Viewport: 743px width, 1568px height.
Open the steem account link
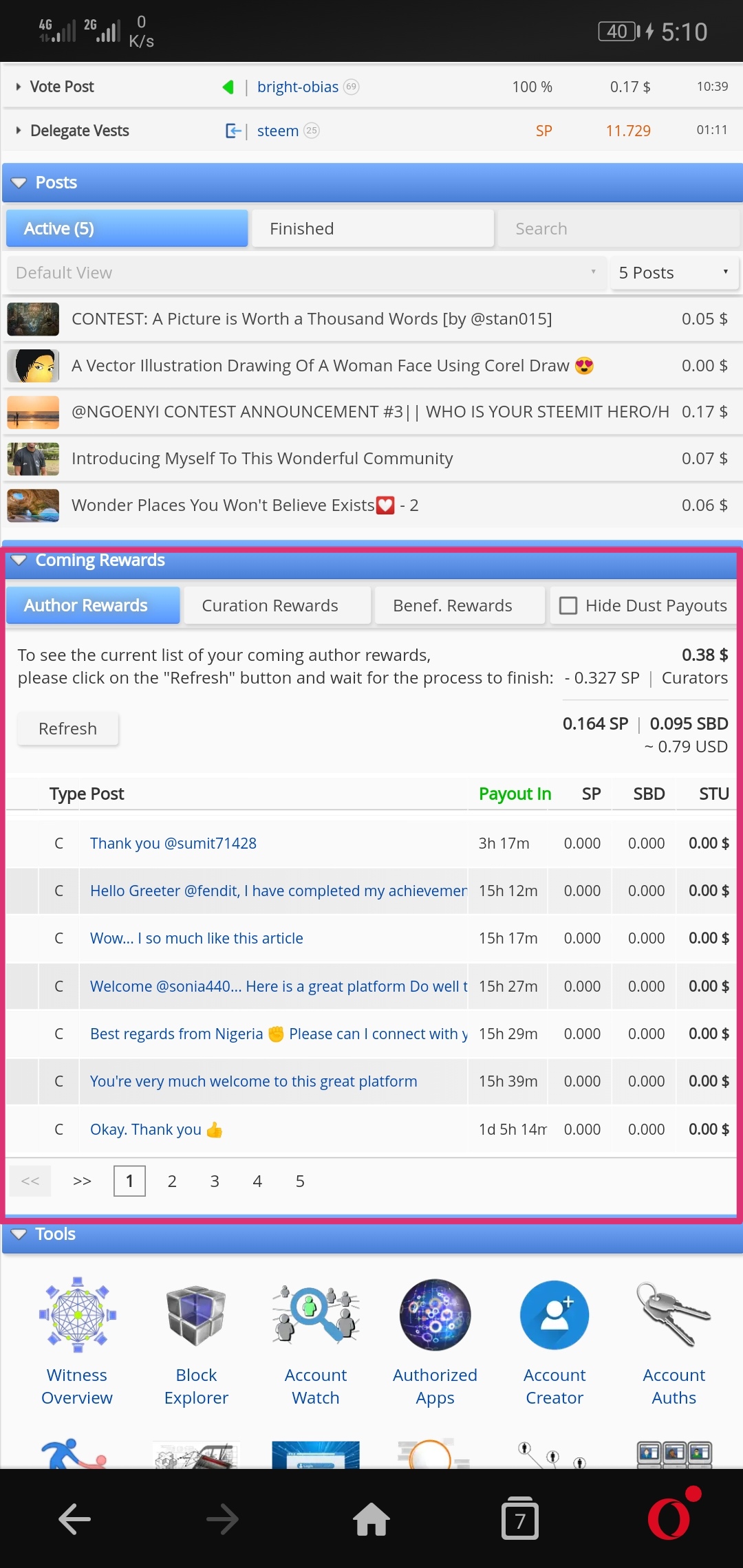point(278,131)
